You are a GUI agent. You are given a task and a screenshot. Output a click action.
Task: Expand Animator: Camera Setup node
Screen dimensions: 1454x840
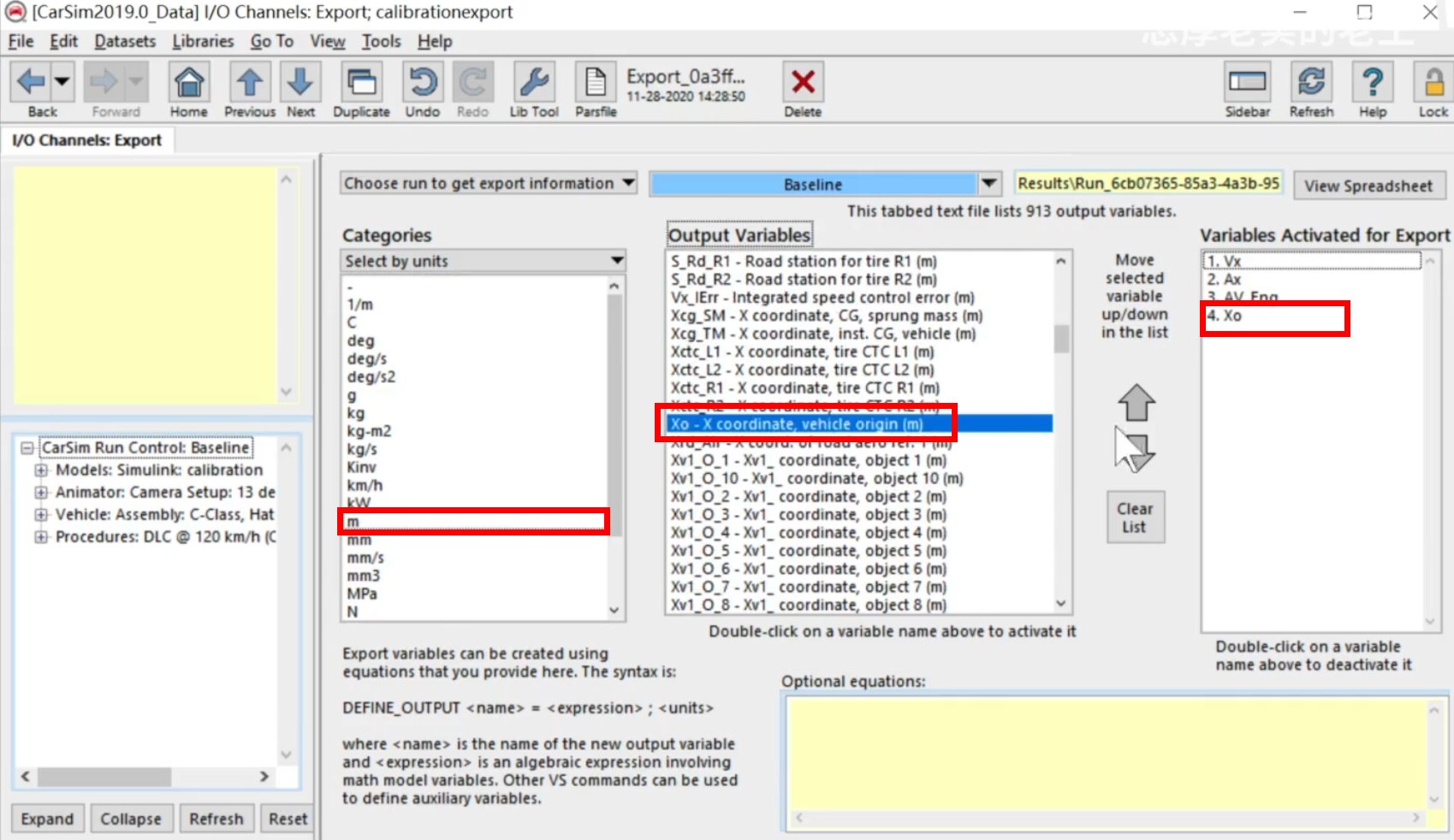pyautogui.click(x=40, y=492)
